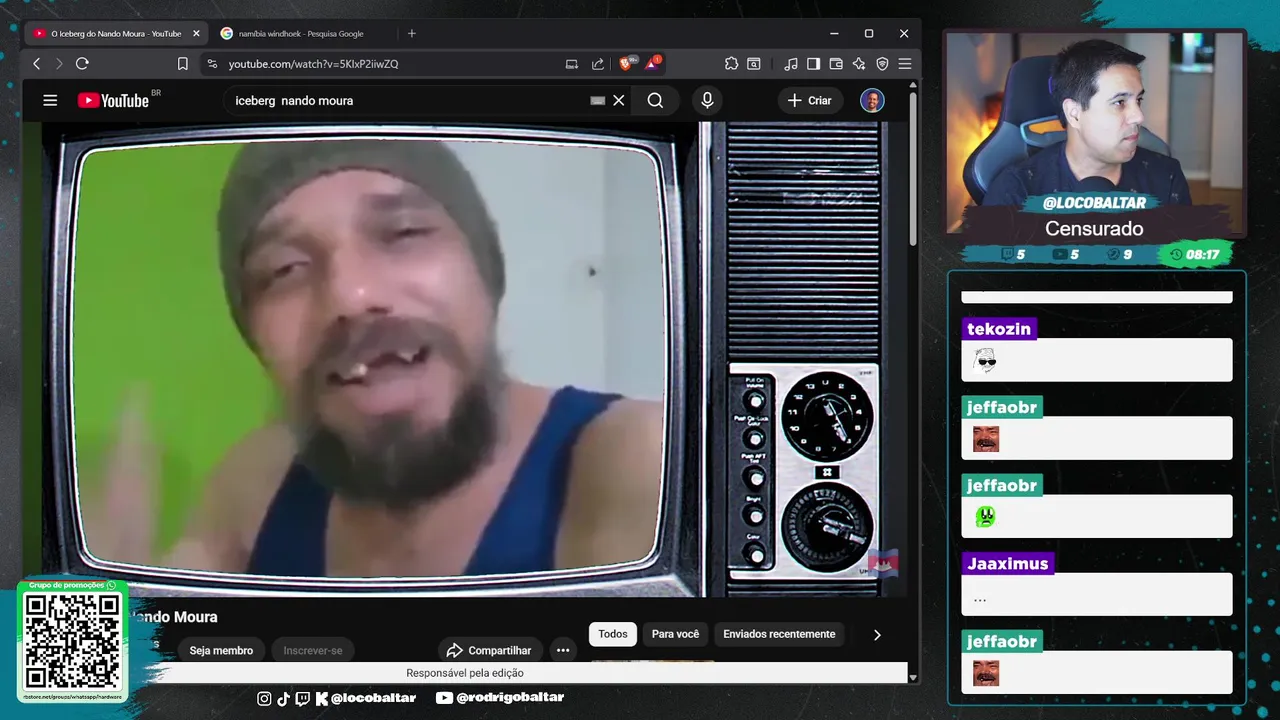This screenshot has width=1280, height=720.
Task: Go to YouTube home via logo
Action: click(113, 100)
